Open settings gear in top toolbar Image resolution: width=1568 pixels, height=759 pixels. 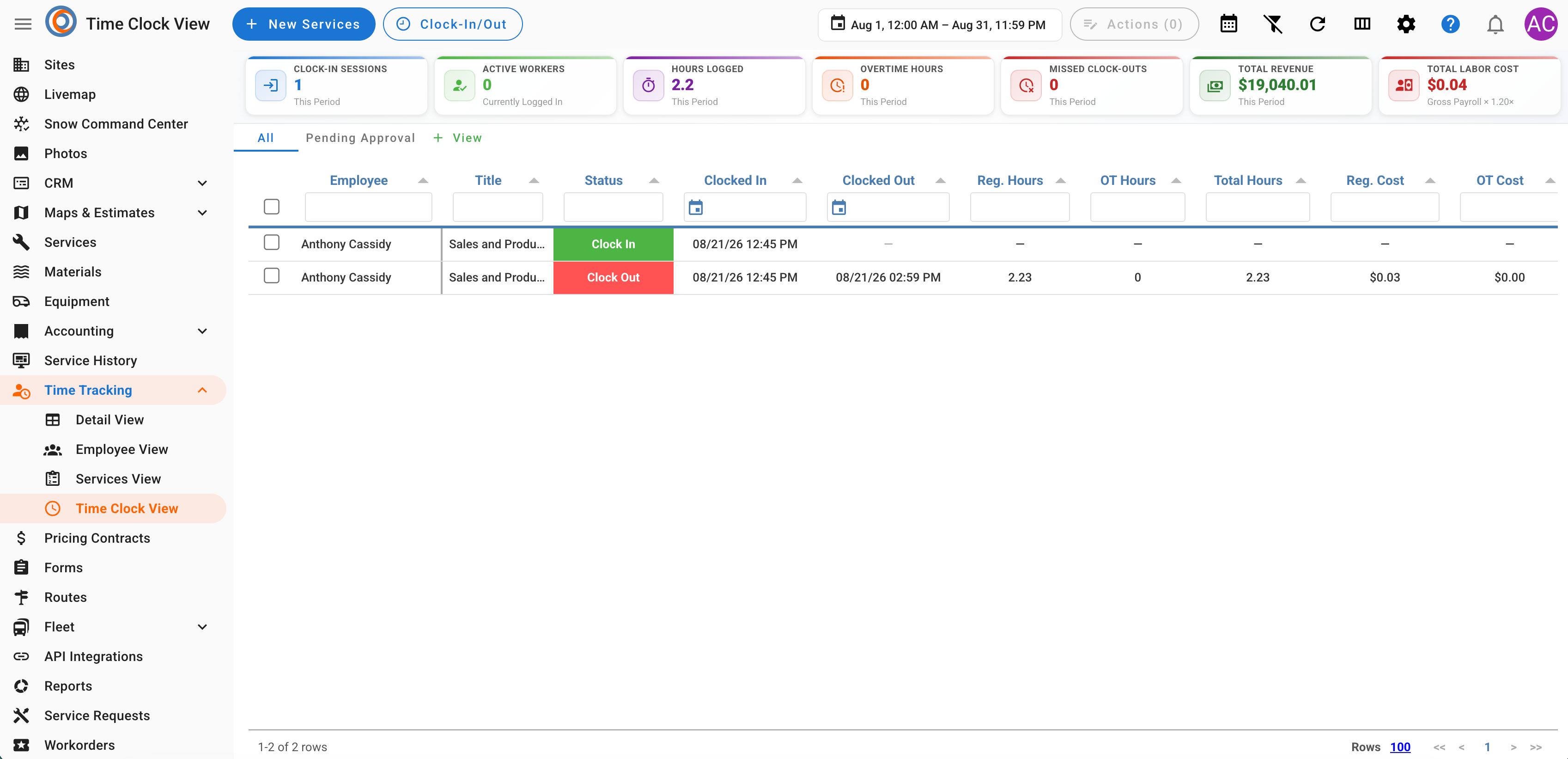1406,24
